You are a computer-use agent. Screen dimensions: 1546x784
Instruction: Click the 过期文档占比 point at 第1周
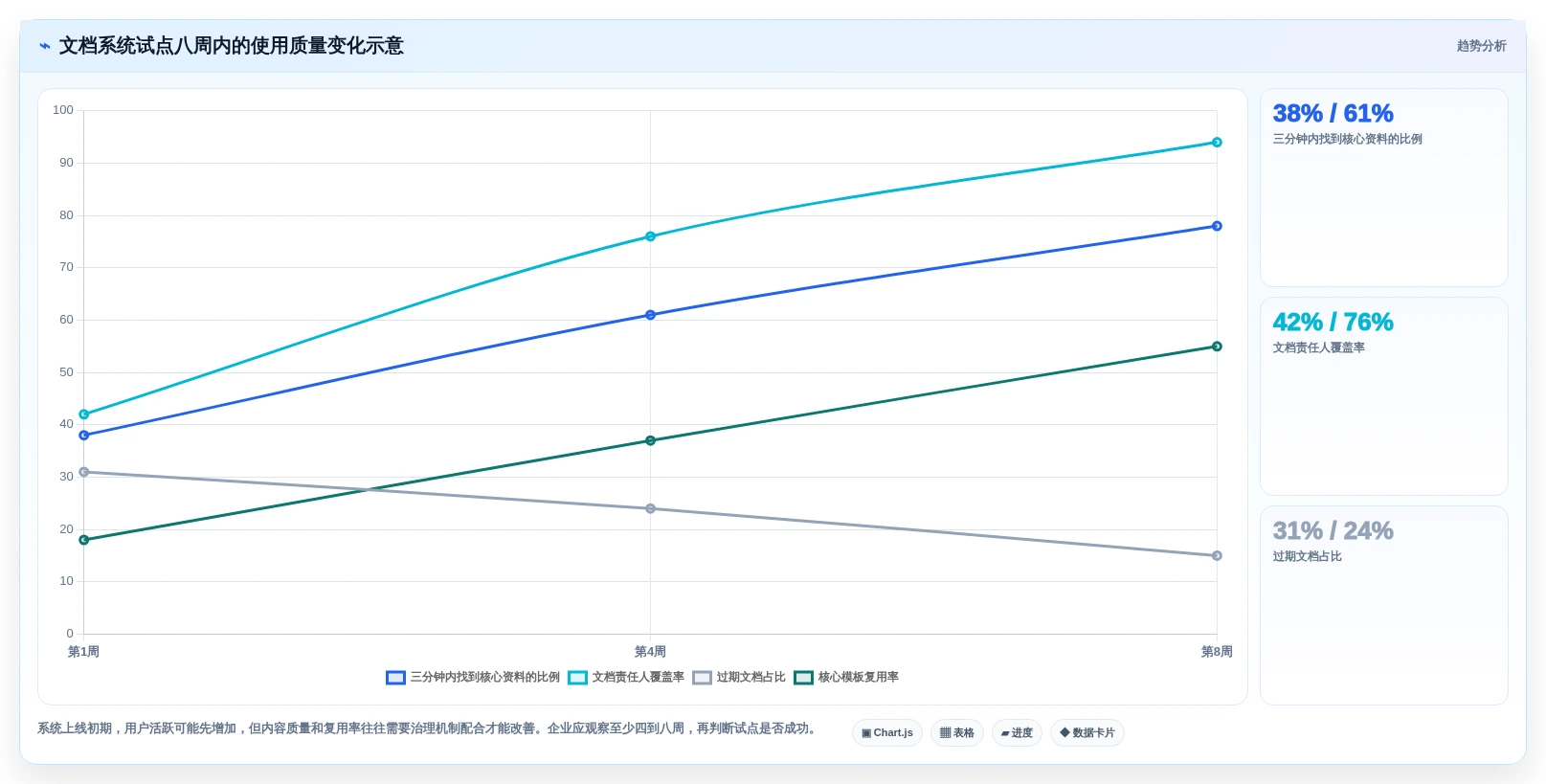(83, 472)
